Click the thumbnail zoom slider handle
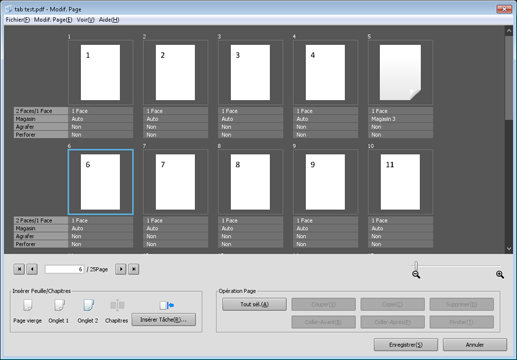 coord(416,265)
